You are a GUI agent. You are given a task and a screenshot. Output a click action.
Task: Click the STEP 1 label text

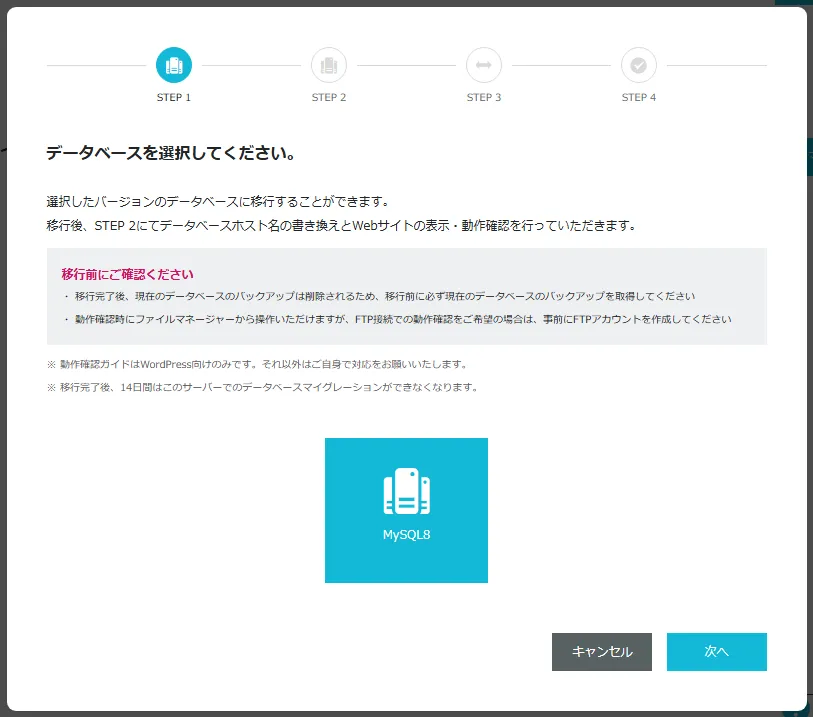point(174,98)
